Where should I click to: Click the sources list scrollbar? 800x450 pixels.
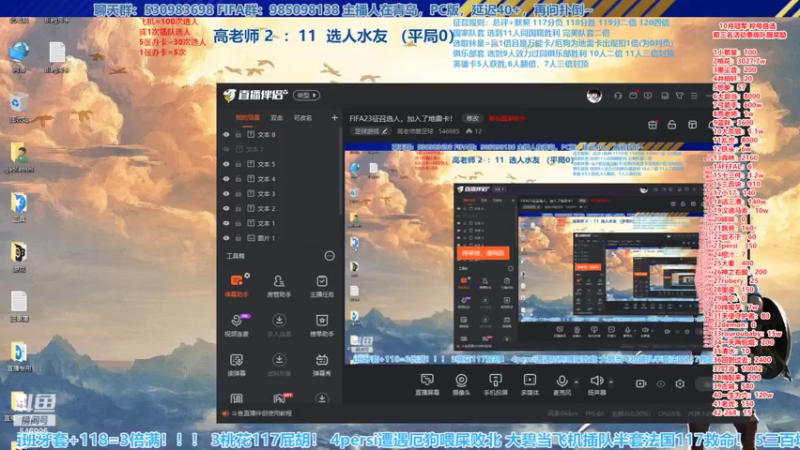[341, 171]
